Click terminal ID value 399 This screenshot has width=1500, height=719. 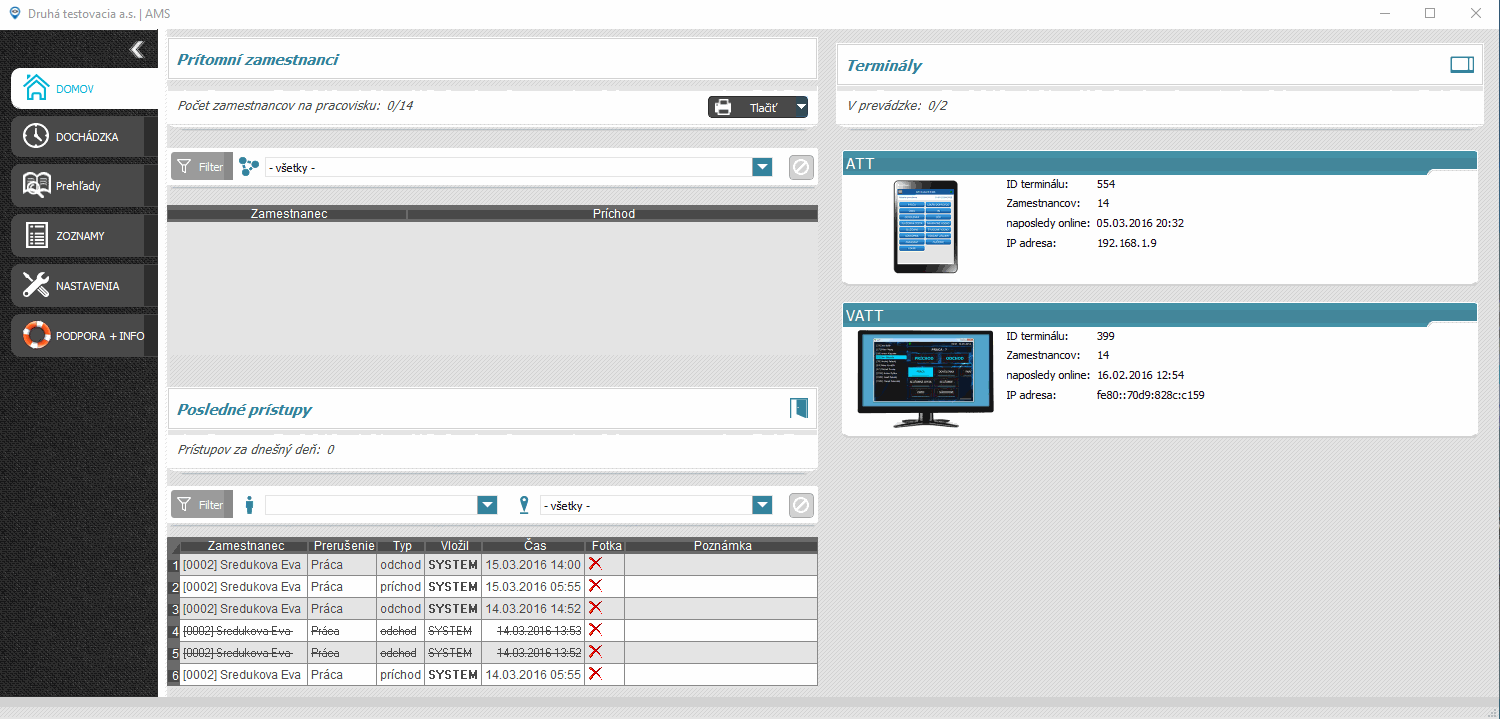(1105, 337)
